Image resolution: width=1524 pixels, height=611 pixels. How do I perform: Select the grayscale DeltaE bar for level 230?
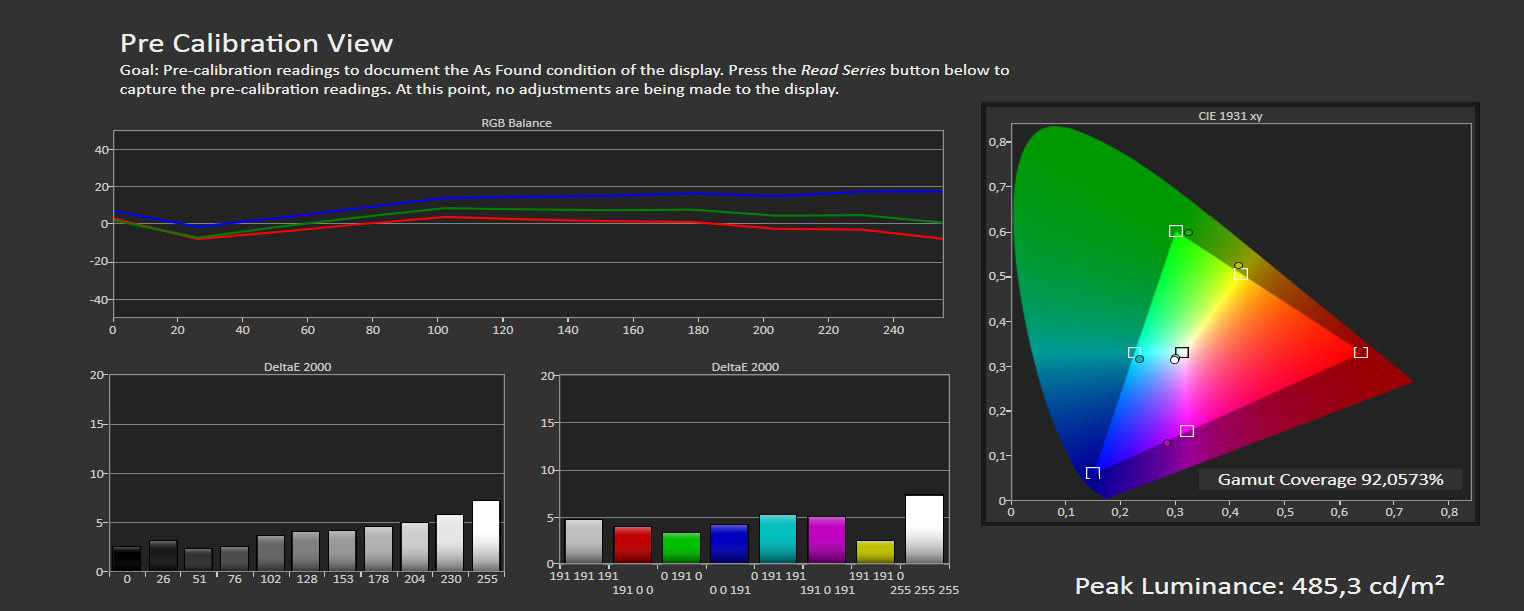click(451, 543)
